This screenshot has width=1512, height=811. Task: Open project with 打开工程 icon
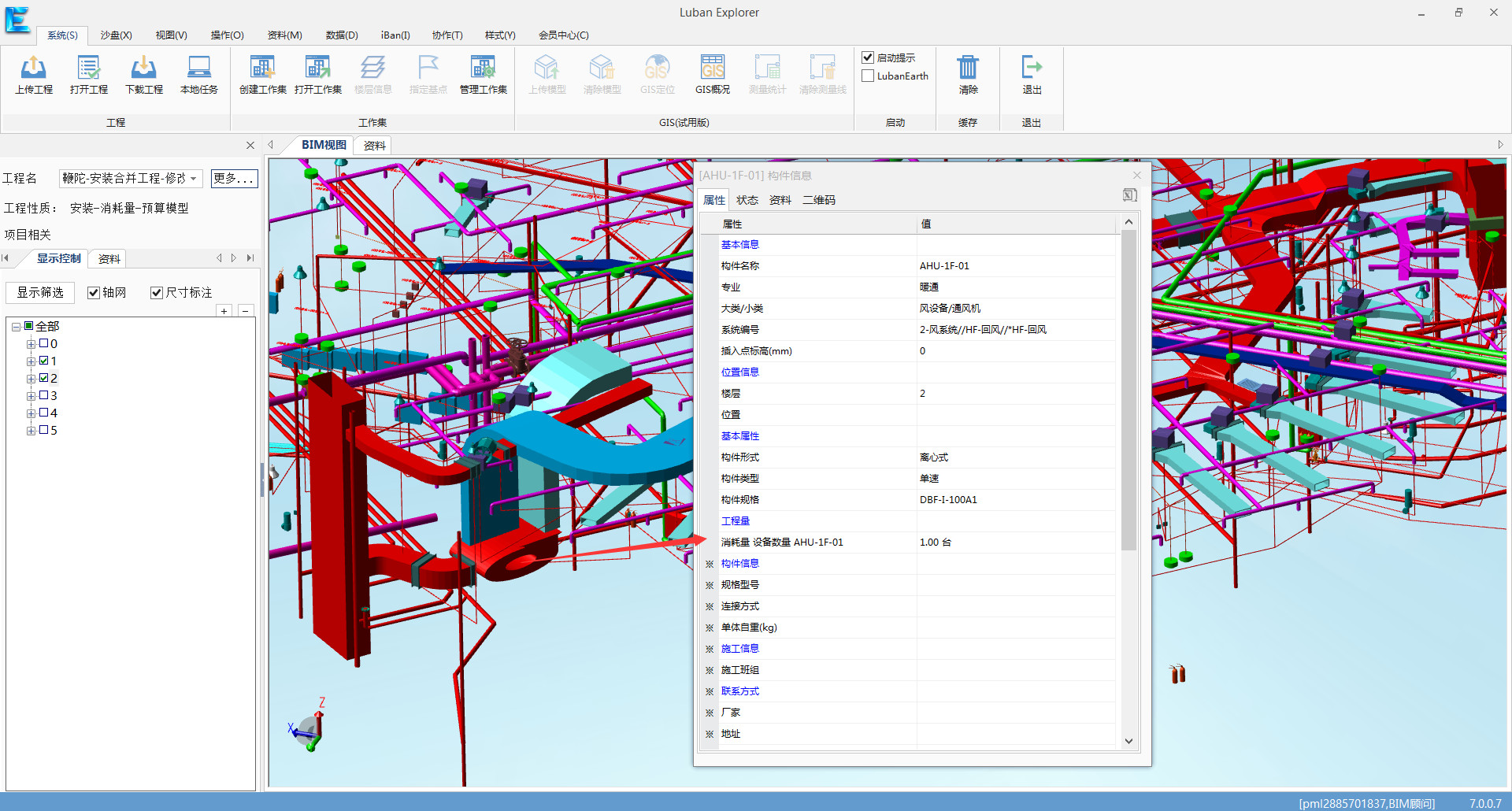coord(89,69)
